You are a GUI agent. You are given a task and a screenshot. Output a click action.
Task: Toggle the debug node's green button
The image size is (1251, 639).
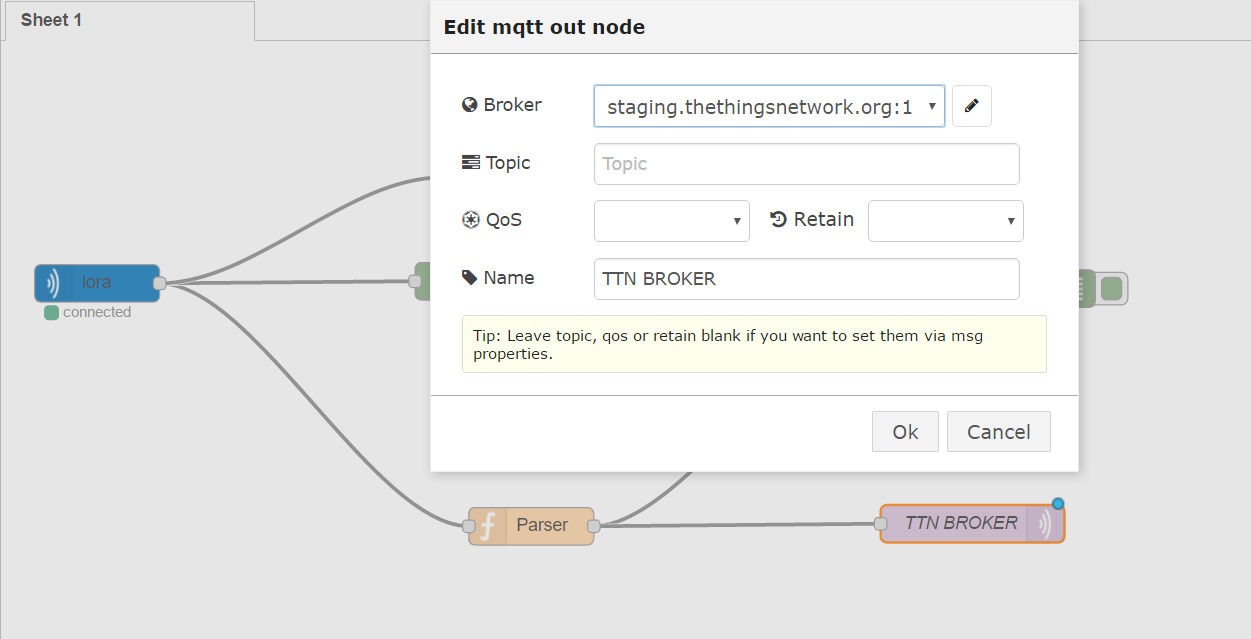1111,289
